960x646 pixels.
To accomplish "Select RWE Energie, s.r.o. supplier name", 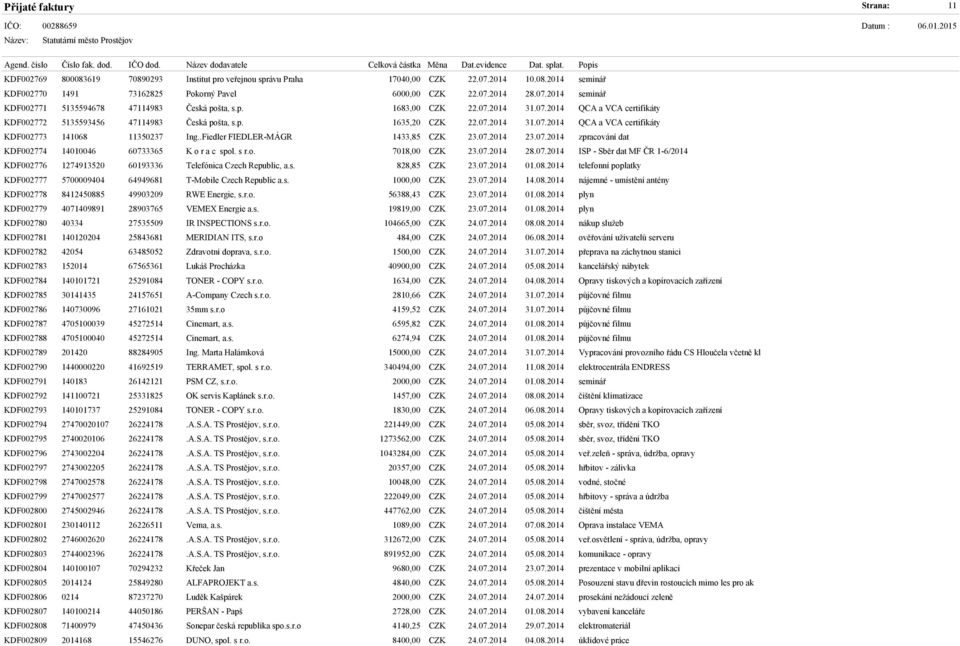I will [220, 195].
